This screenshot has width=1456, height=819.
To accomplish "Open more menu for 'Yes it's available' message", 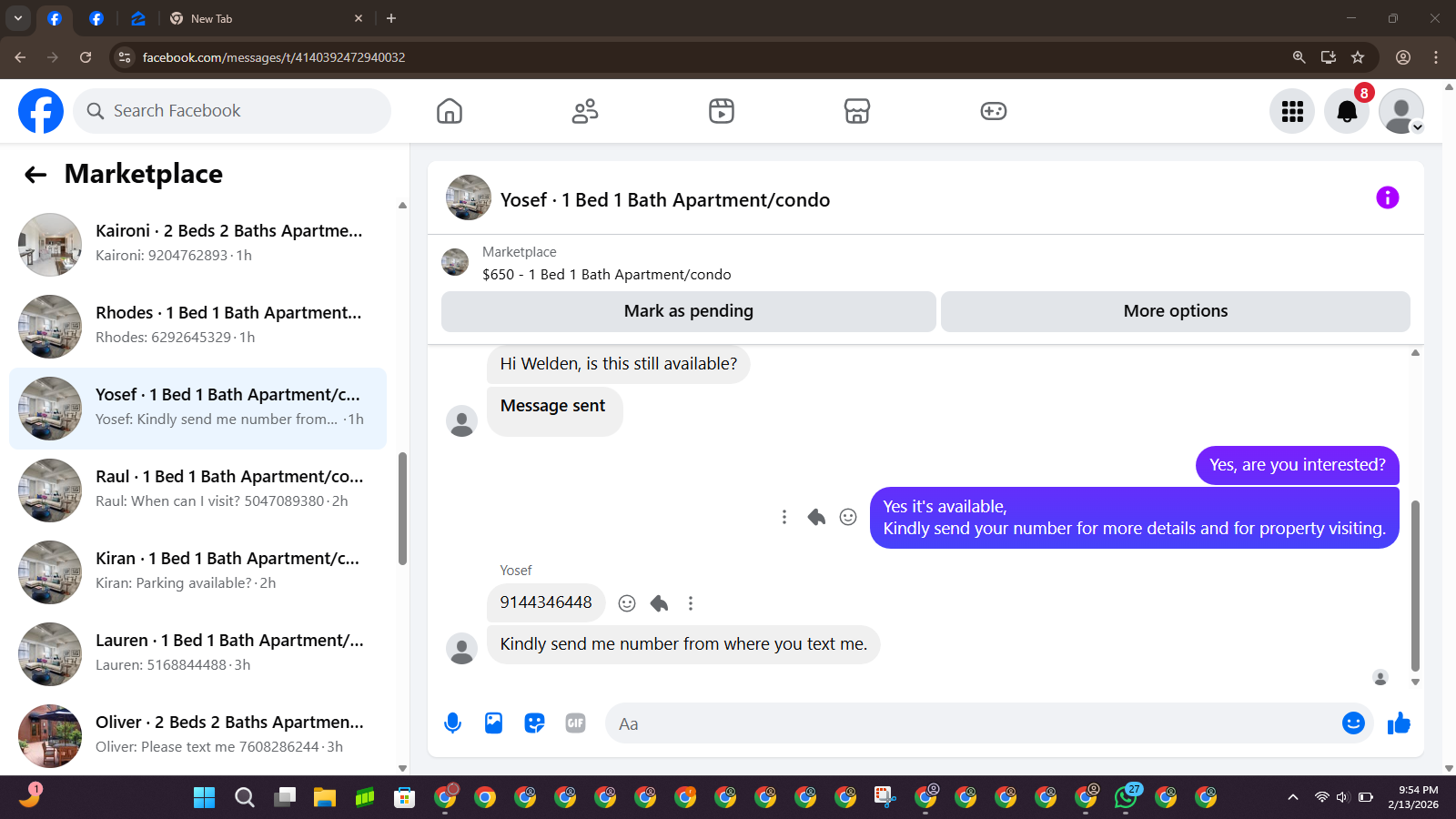I will click(x=784, y=517).
